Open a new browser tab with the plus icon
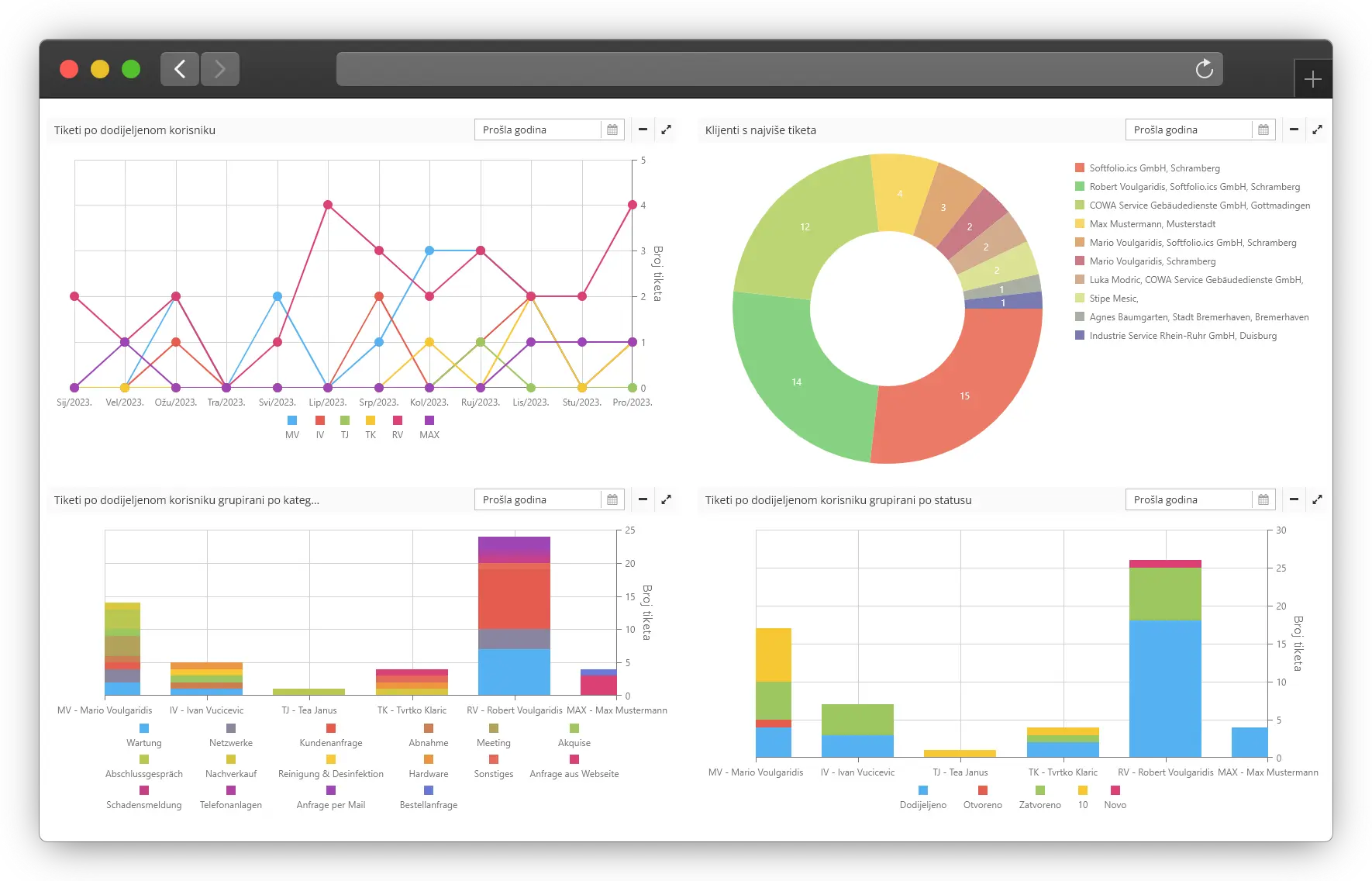This screenshot has width=1372, height=881. point(1313,78)
